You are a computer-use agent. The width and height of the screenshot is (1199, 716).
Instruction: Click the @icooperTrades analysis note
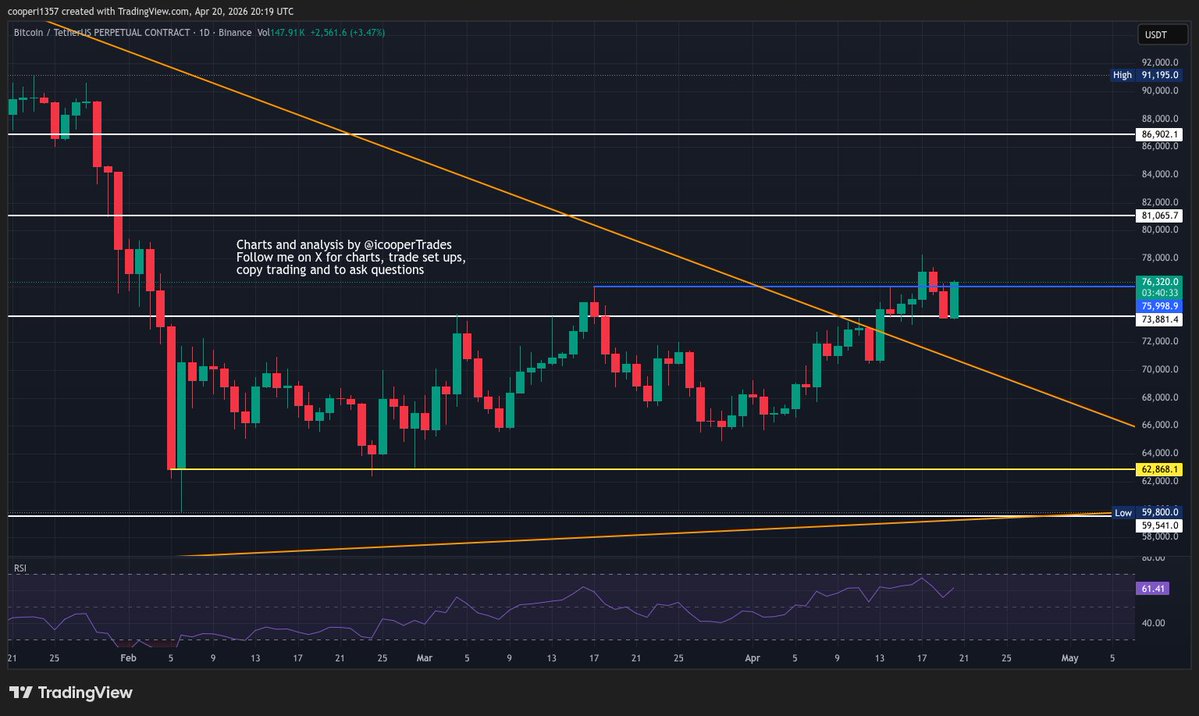(x=344, y=257)
